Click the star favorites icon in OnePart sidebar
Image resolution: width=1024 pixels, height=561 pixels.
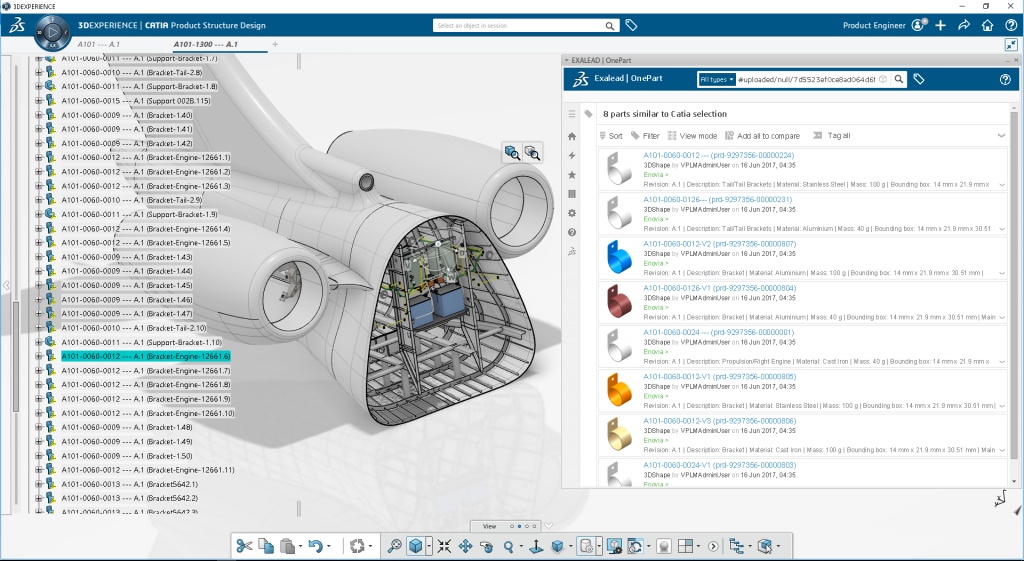point(572,175)
